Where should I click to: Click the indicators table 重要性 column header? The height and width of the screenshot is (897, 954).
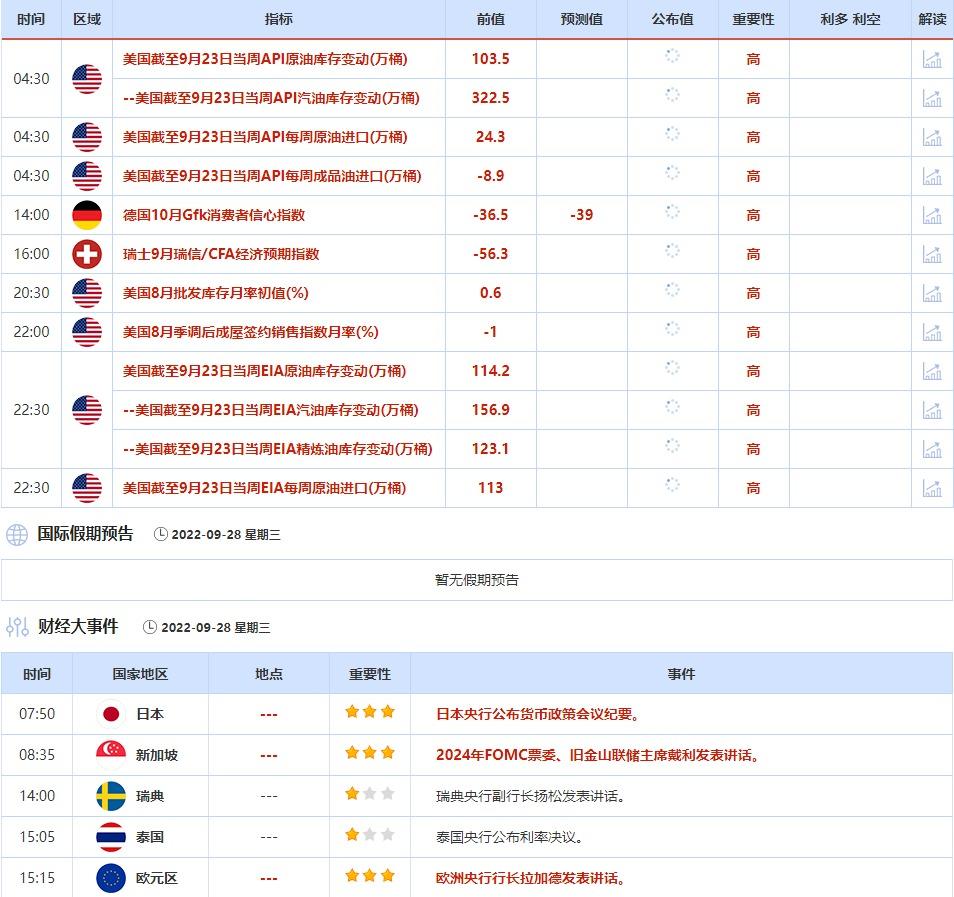coord(753,19)
